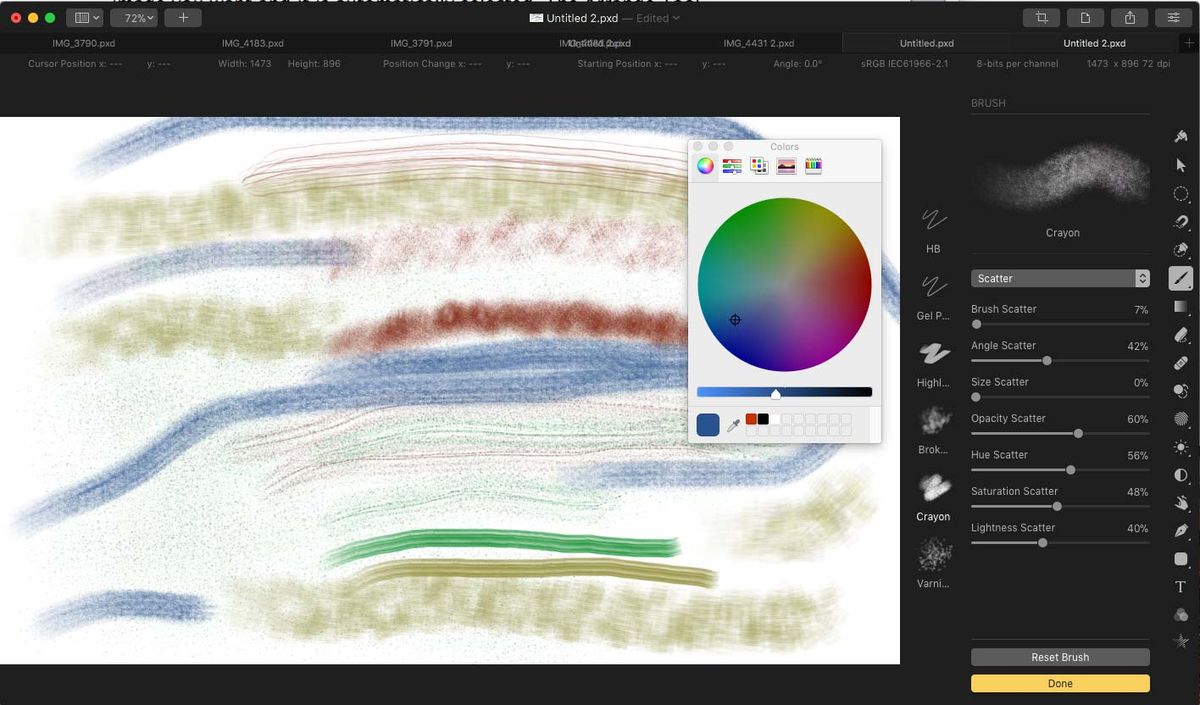Choose the Pen tool from the toolbar
This screenshot has height=705, width=1200.
pos(1180,531)
